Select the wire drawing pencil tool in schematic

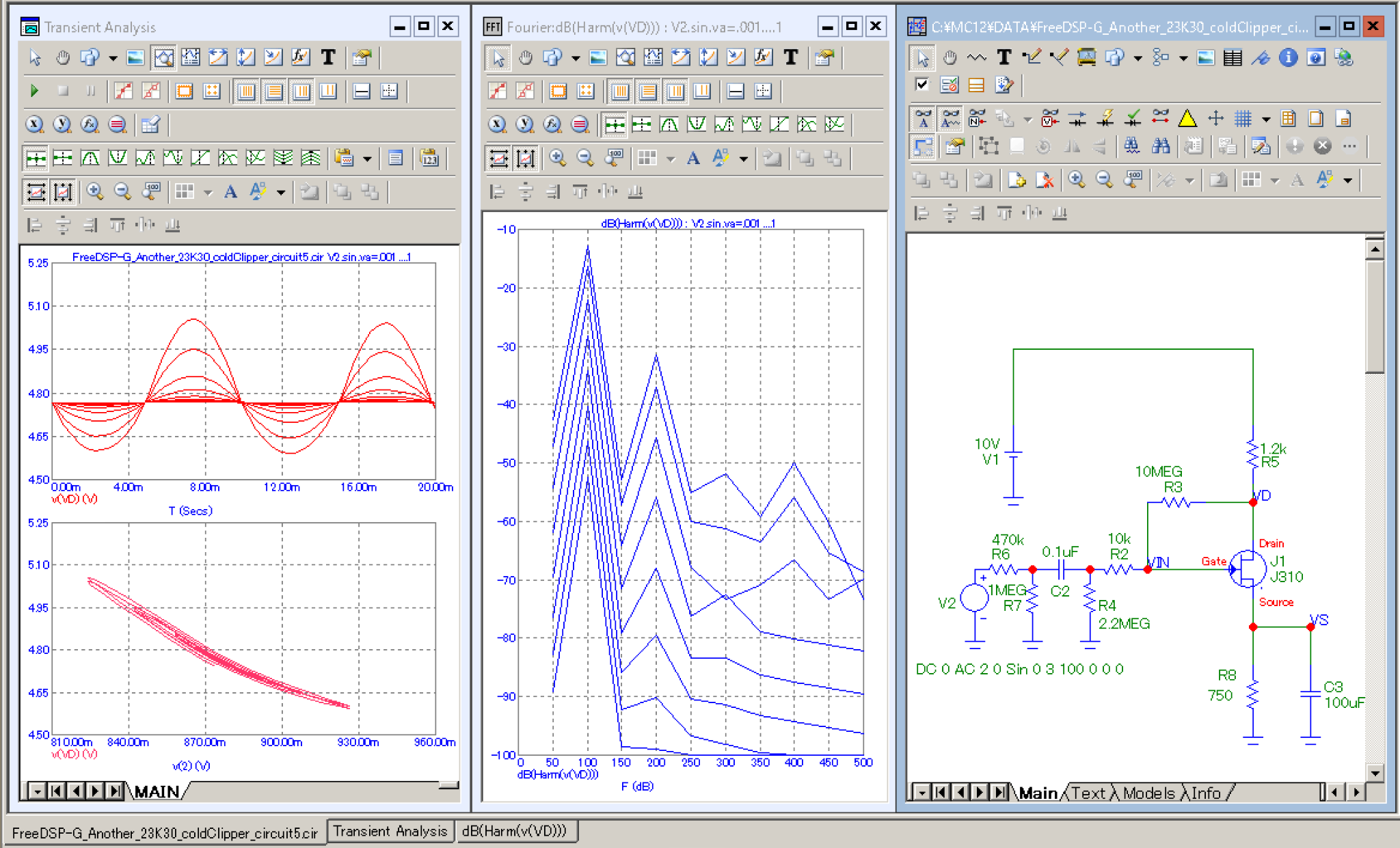(1031, 58)
